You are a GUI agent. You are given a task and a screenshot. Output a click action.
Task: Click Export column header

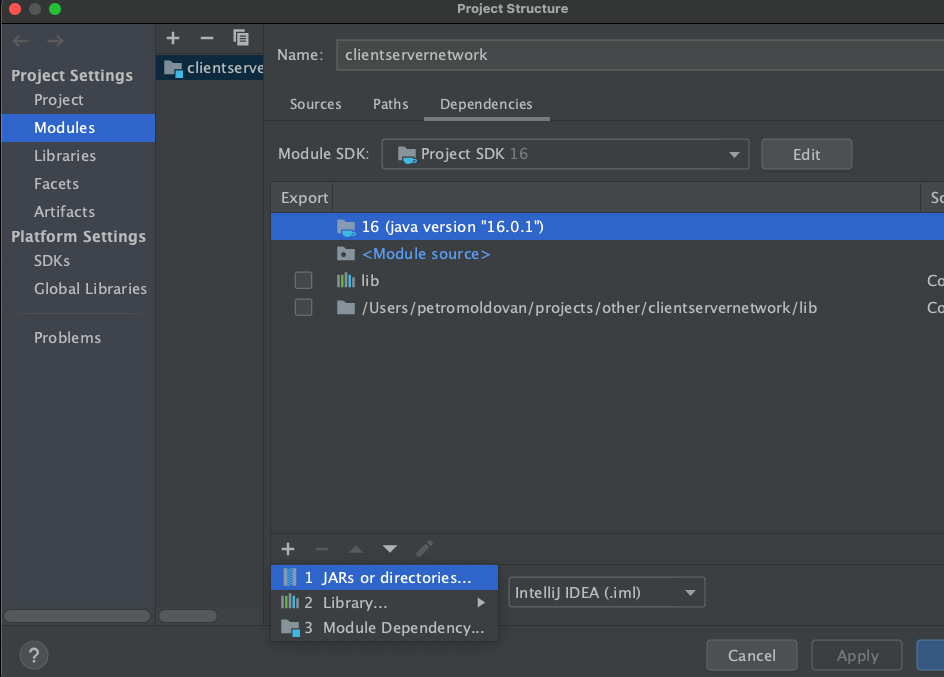305,198
